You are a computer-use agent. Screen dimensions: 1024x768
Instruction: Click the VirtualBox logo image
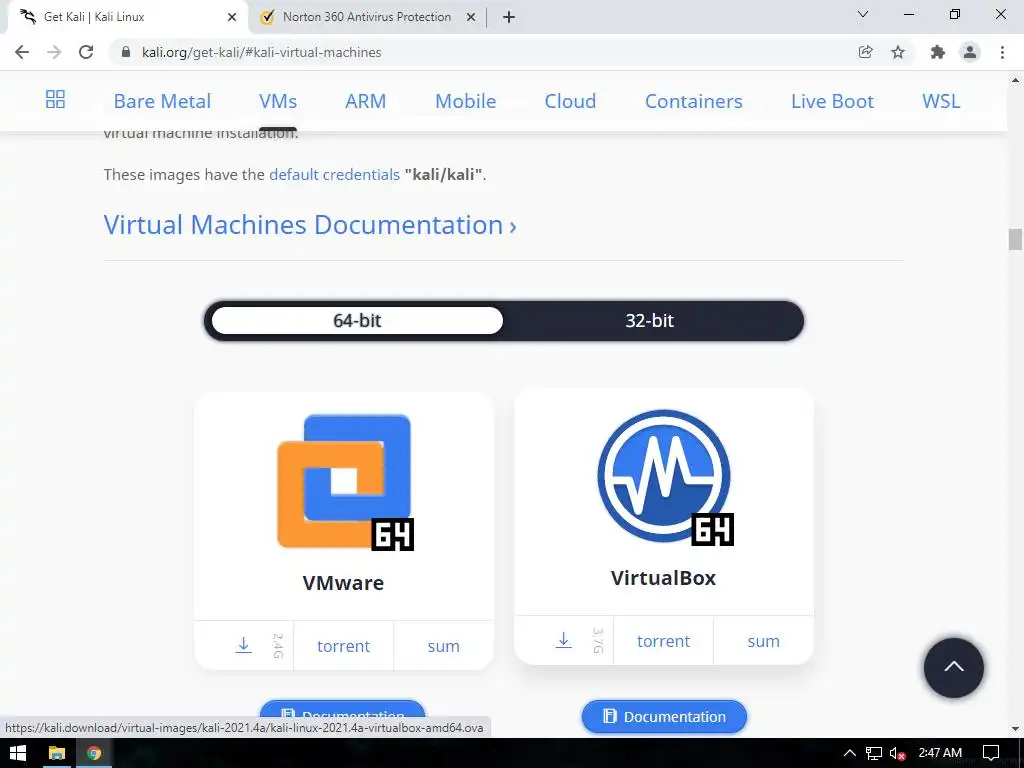pyautogui.click(x=665, y=477)
